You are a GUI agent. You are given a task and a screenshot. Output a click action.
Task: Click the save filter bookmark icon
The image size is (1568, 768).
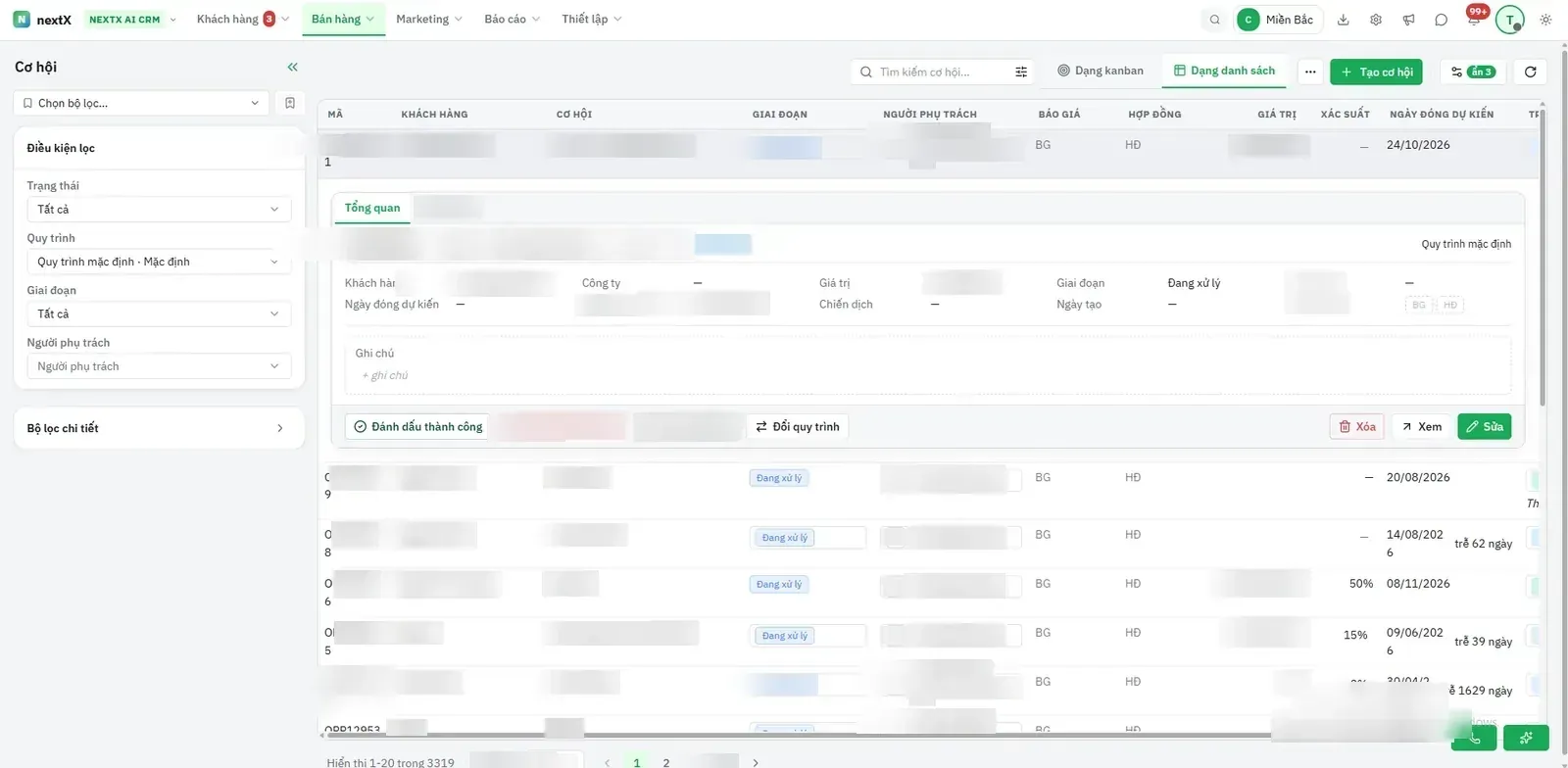tap(290, 103)
